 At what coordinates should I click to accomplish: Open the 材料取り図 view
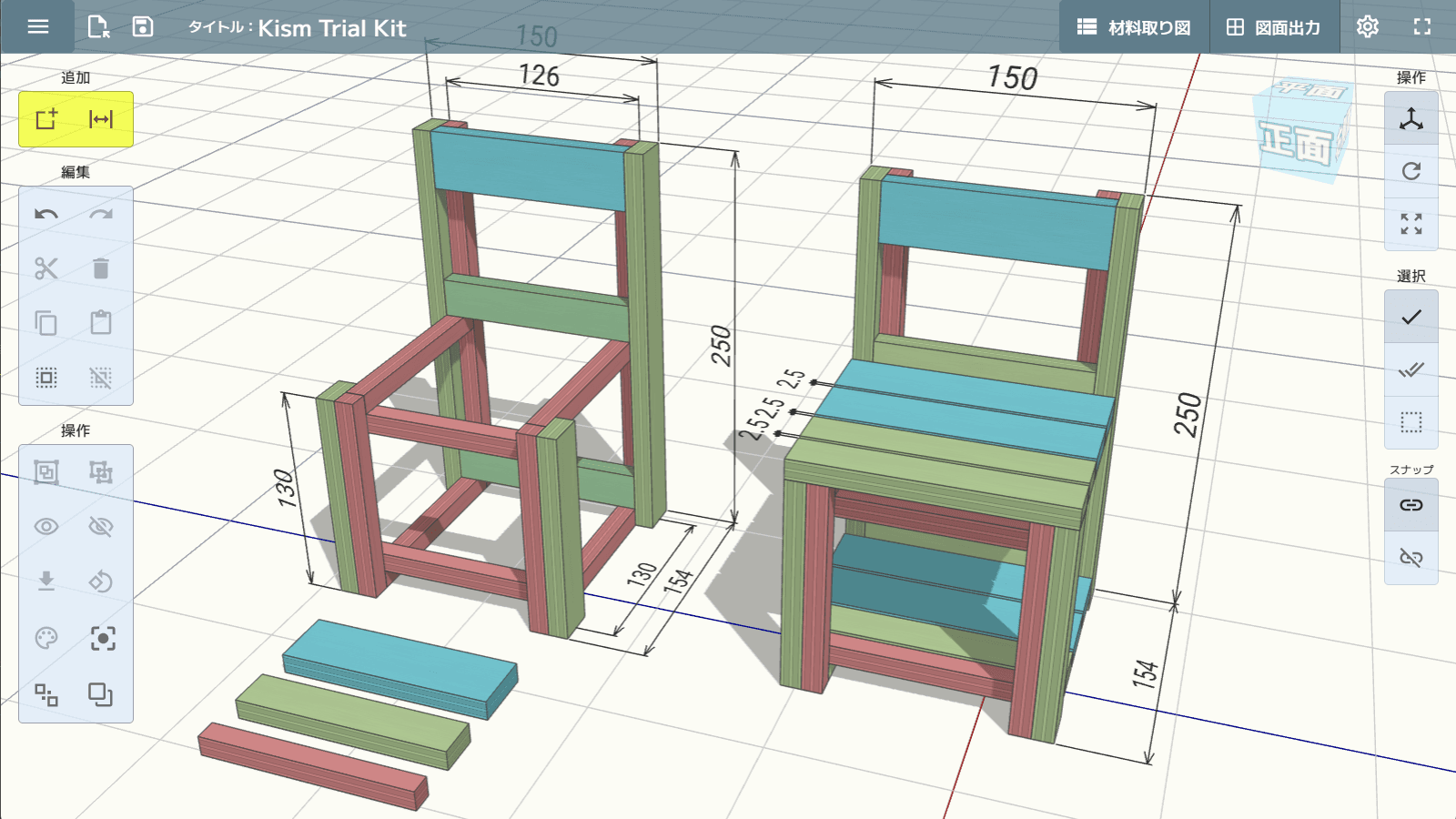1134,27
